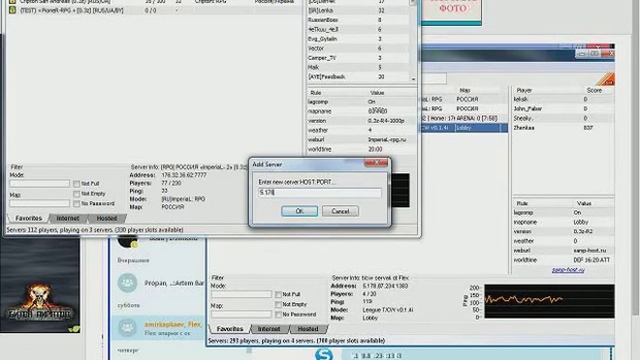
Task: Click the version rule showing 0.3z-R2
Action: click(563, 231)
